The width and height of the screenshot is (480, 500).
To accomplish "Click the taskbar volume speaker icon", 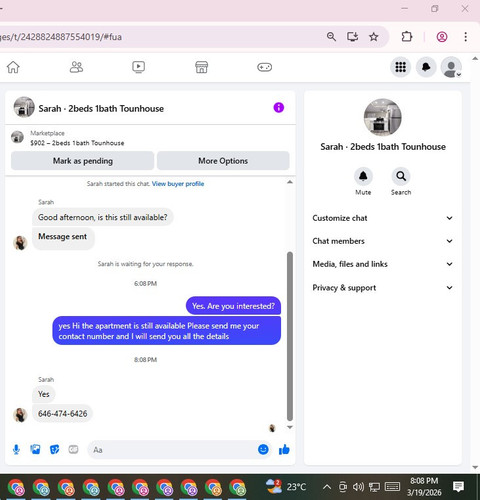I will coord(358,487).
